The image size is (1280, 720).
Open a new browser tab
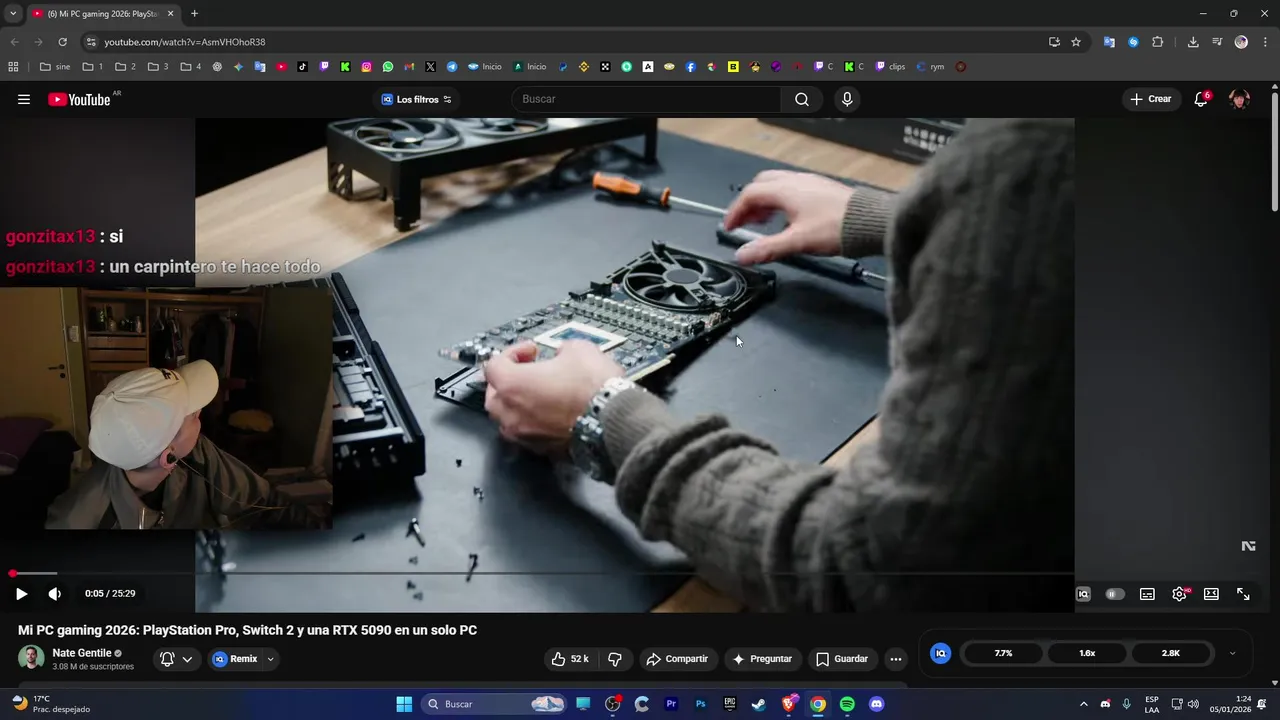coord(194,13)
